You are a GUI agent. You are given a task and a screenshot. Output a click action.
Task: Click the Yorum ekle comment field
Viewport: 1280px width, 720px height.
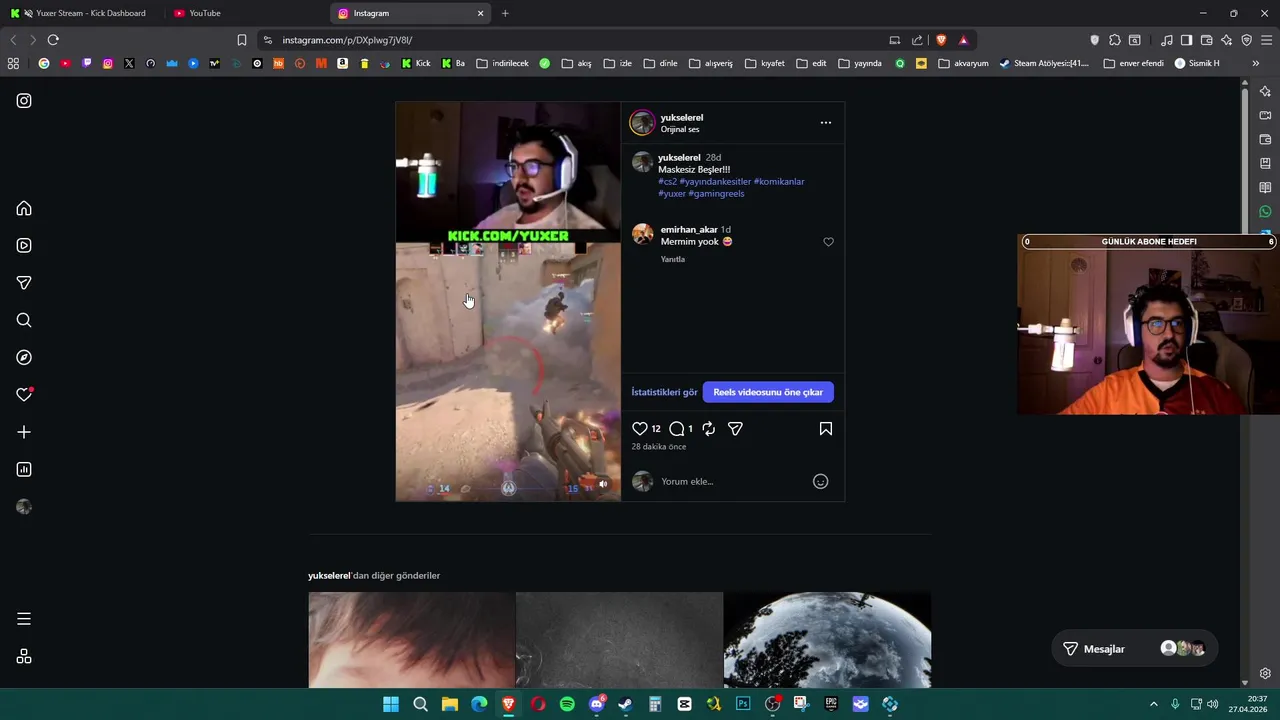tap(733, 481)
